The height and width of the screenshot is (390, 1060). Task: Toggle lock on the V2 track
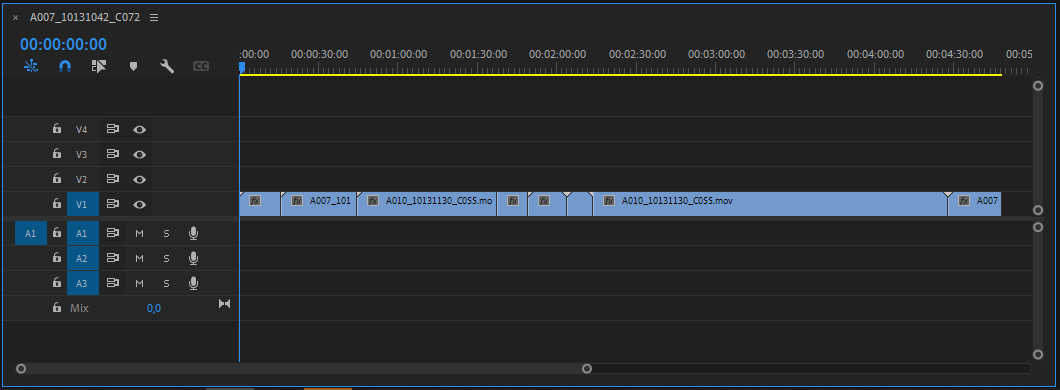pos(57,178)
